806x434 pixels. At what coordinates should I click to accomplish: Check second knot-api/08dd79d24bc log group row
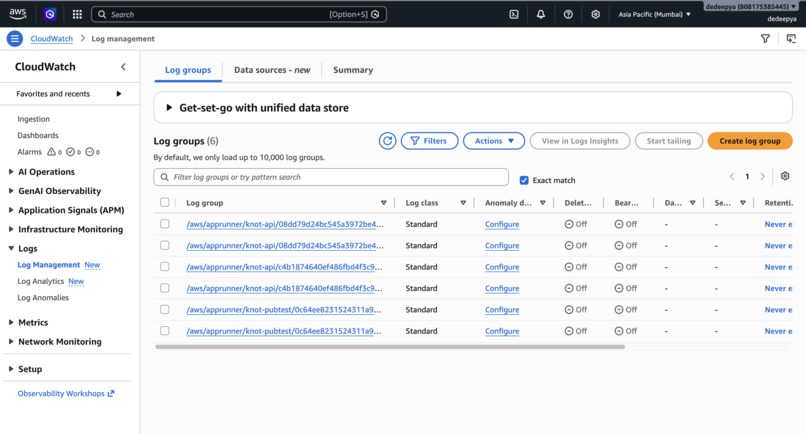(164, 245)
